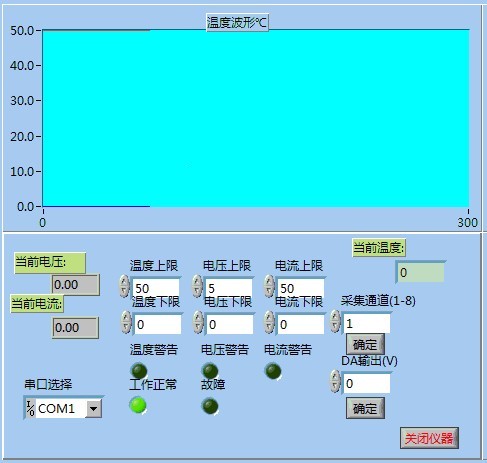Click the 温度警告 indicator LED
Image resolution: width=487 pixels, height=463 pixels.
click(x=139, y=371)
